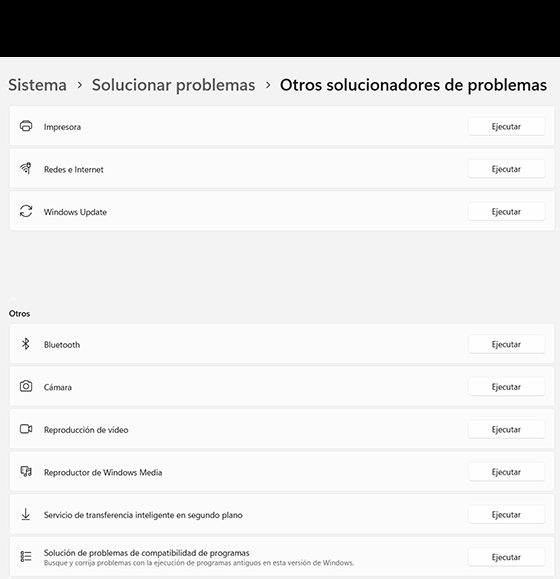The height and width of the screenshot is (579, 560).
Task: Run the background intelligent transfer service troubleshooter
Action: click(506, 514)
